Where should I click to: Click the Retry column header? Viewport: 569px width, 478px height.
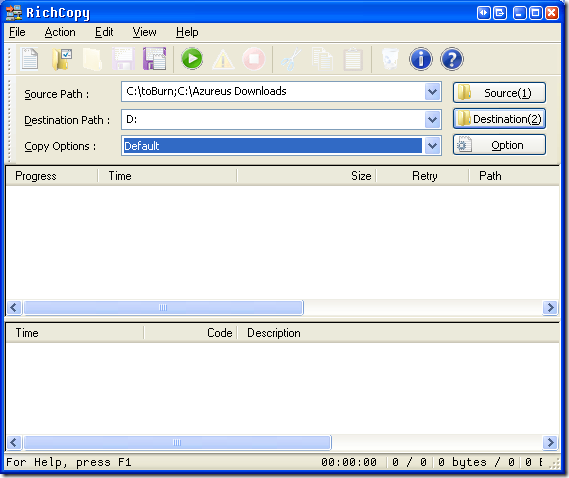click(422, 176)
